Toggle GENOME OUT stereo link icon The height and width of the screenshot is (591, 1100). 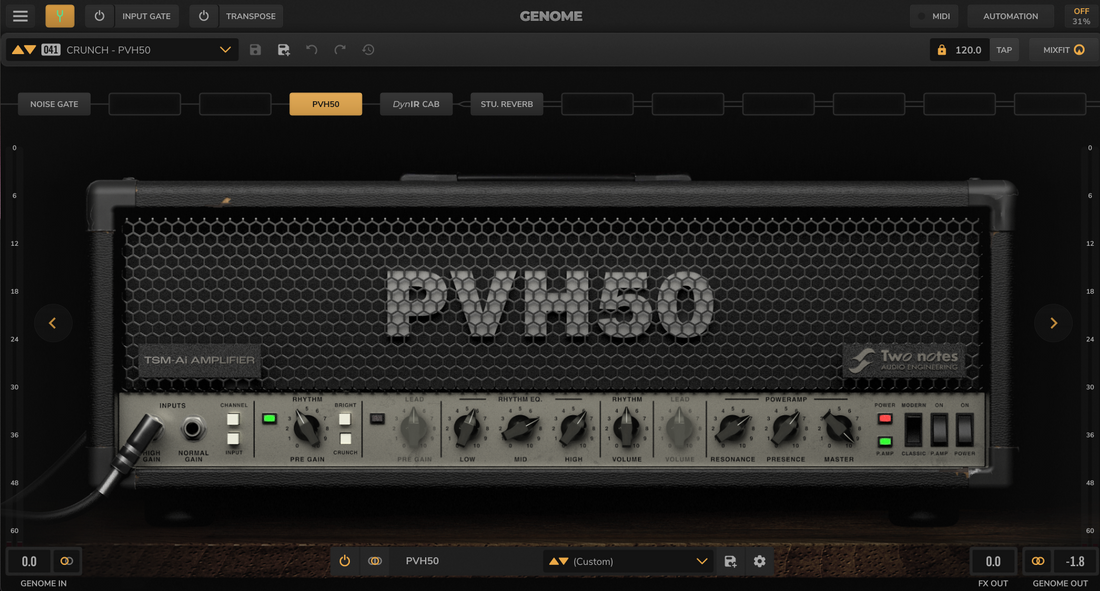[1038, 562]
